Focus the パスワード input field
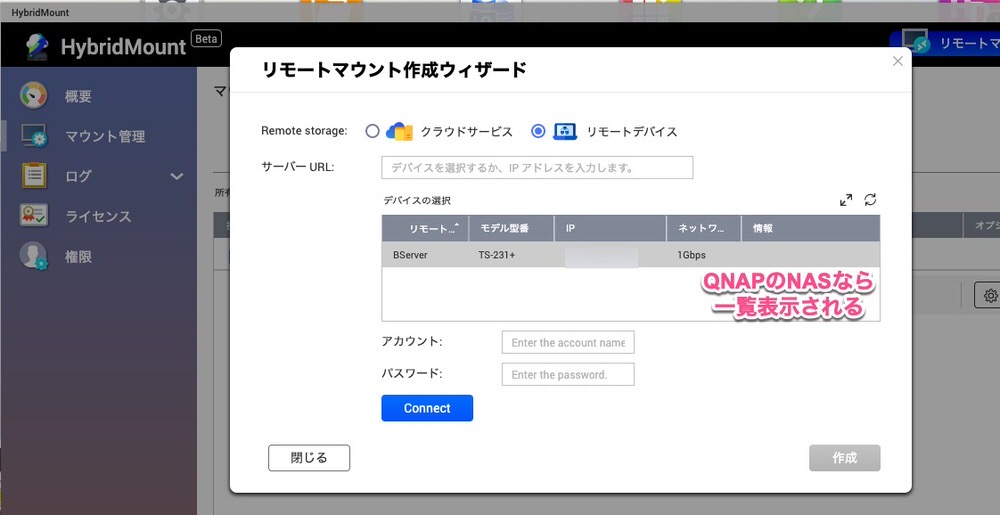This screenshot has width=1000, height=515. tap(568, 375)
